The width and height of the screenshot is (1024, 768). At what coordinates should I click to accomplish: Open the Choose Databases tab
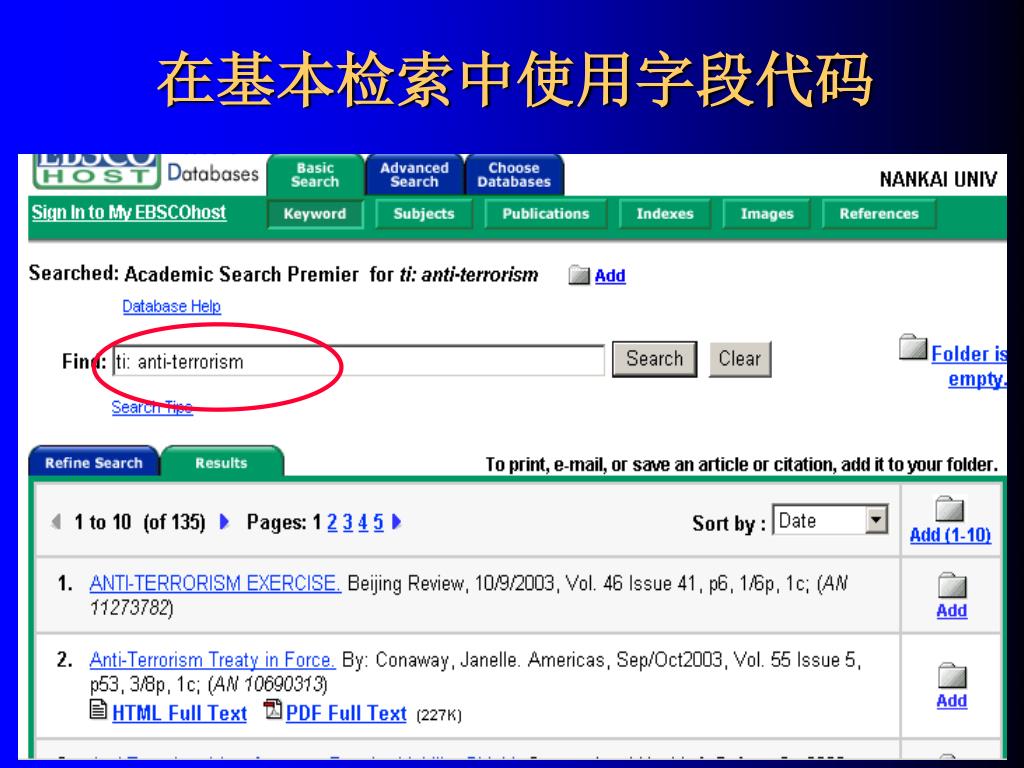point(514,175)
